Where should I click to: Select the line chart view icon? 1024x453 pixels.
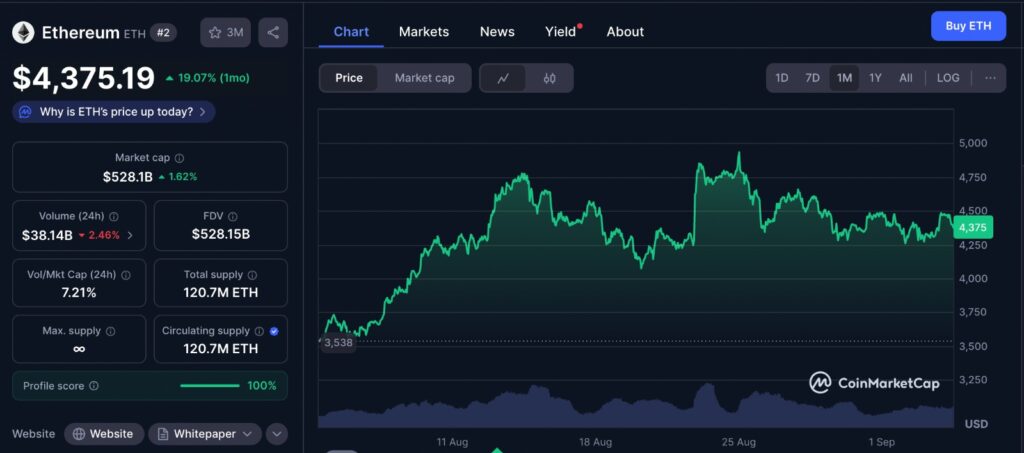click(503, 78)
